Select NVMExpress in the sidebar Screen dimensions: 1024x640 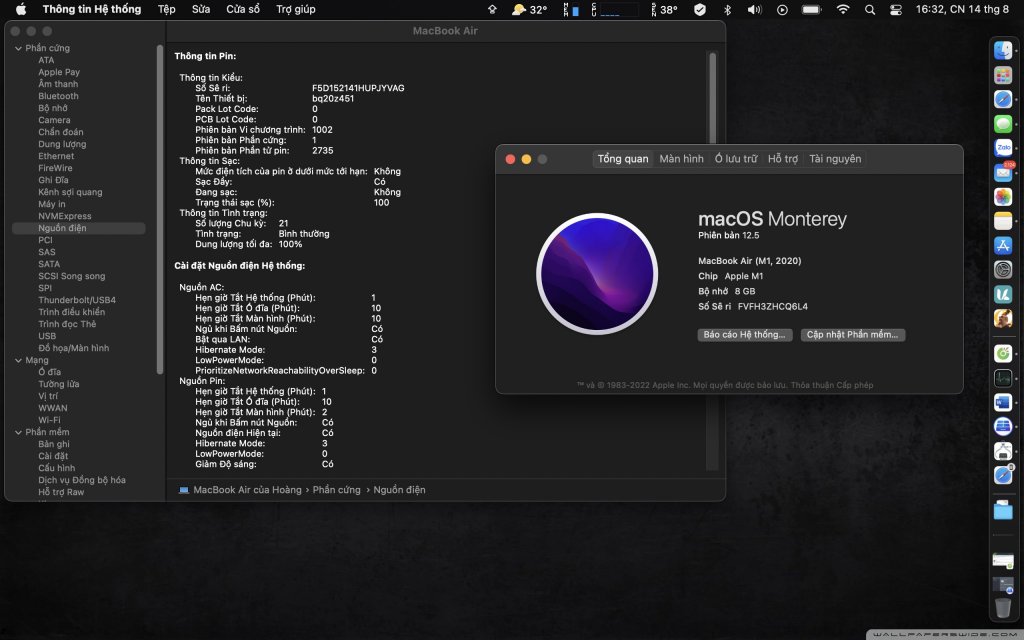coord(65,216)
